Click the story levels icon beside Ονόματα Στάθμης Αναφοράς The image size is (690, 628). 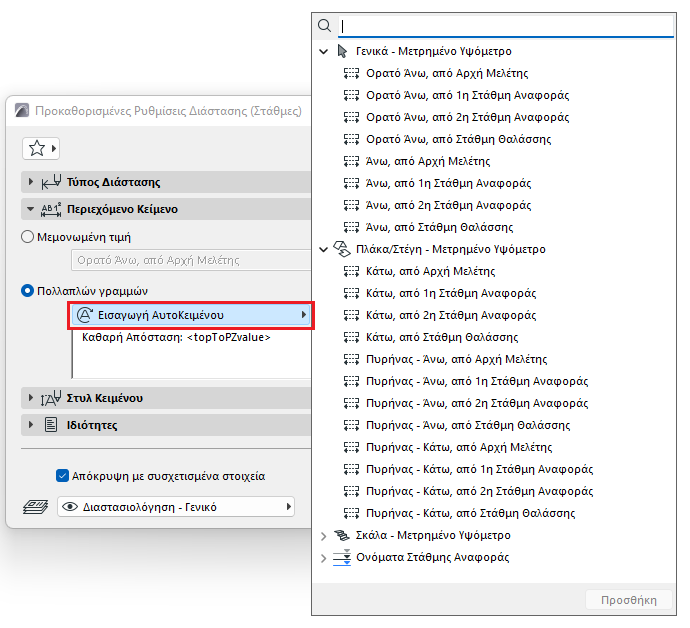[342, 557]
